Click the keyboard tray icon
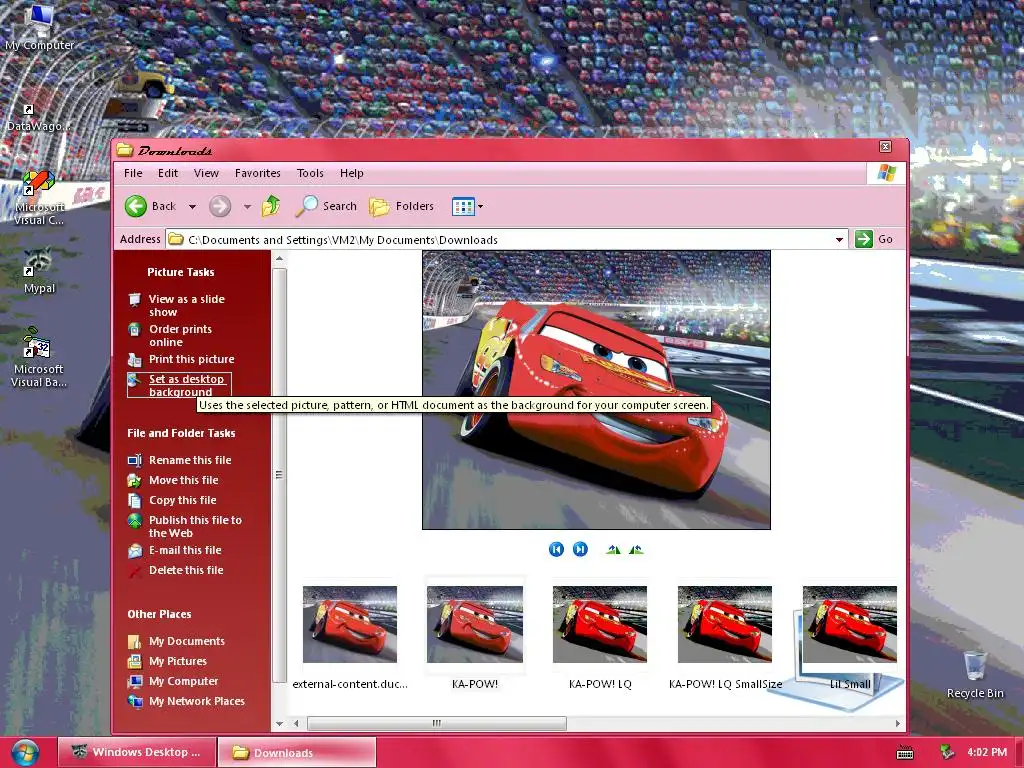The height and width of the screenshot is (768, 1024). [905, 752]
